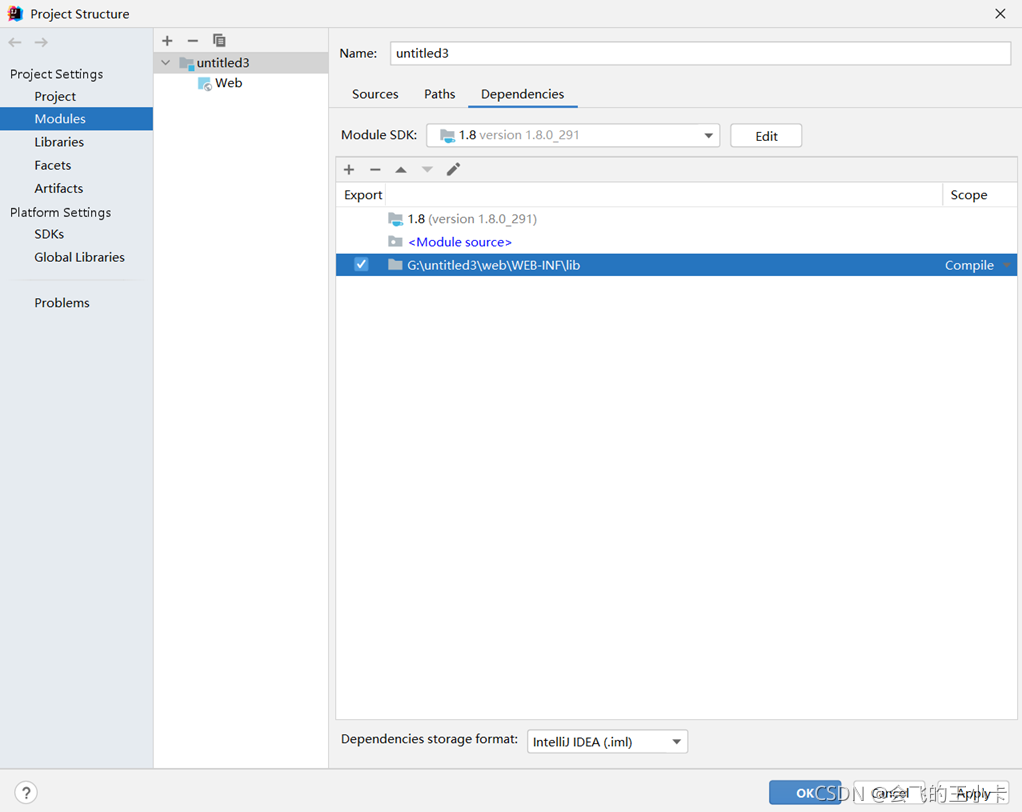Screen dimensions: 1022x812
Task: Click the WEB-INF\lib folder icon
Action: pyautogui.click(x=395, y=265)
